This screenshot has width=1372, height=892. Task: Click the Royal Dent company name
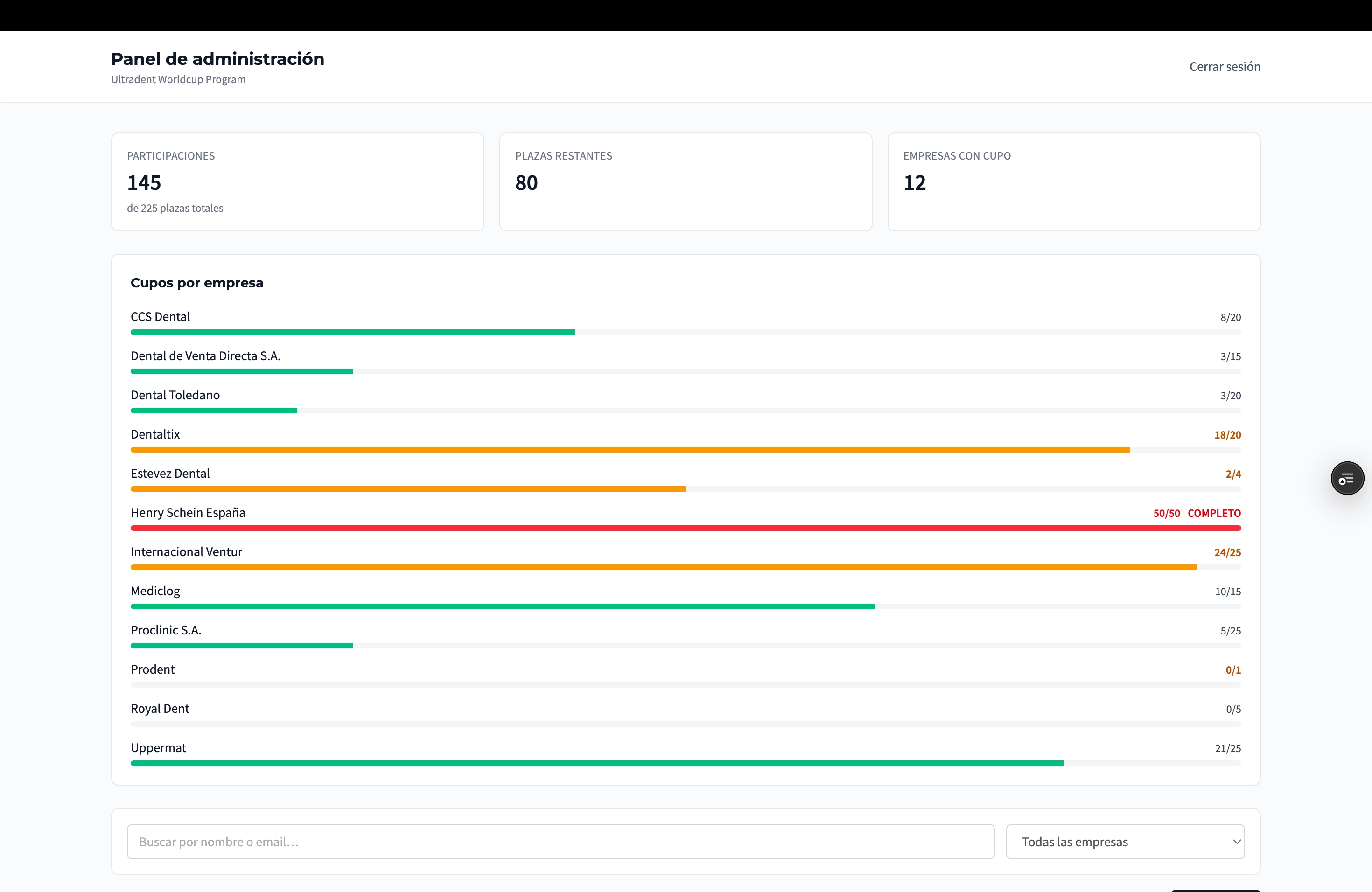160,709
